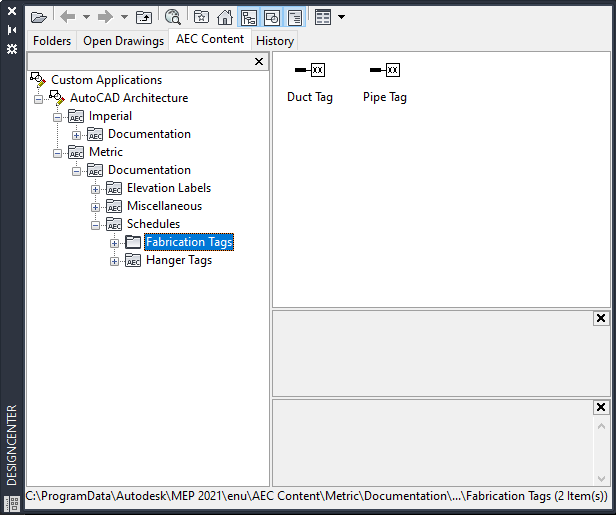Expand the Fabrication Tags node
The image size is (616, 515).
coord(114,244)
